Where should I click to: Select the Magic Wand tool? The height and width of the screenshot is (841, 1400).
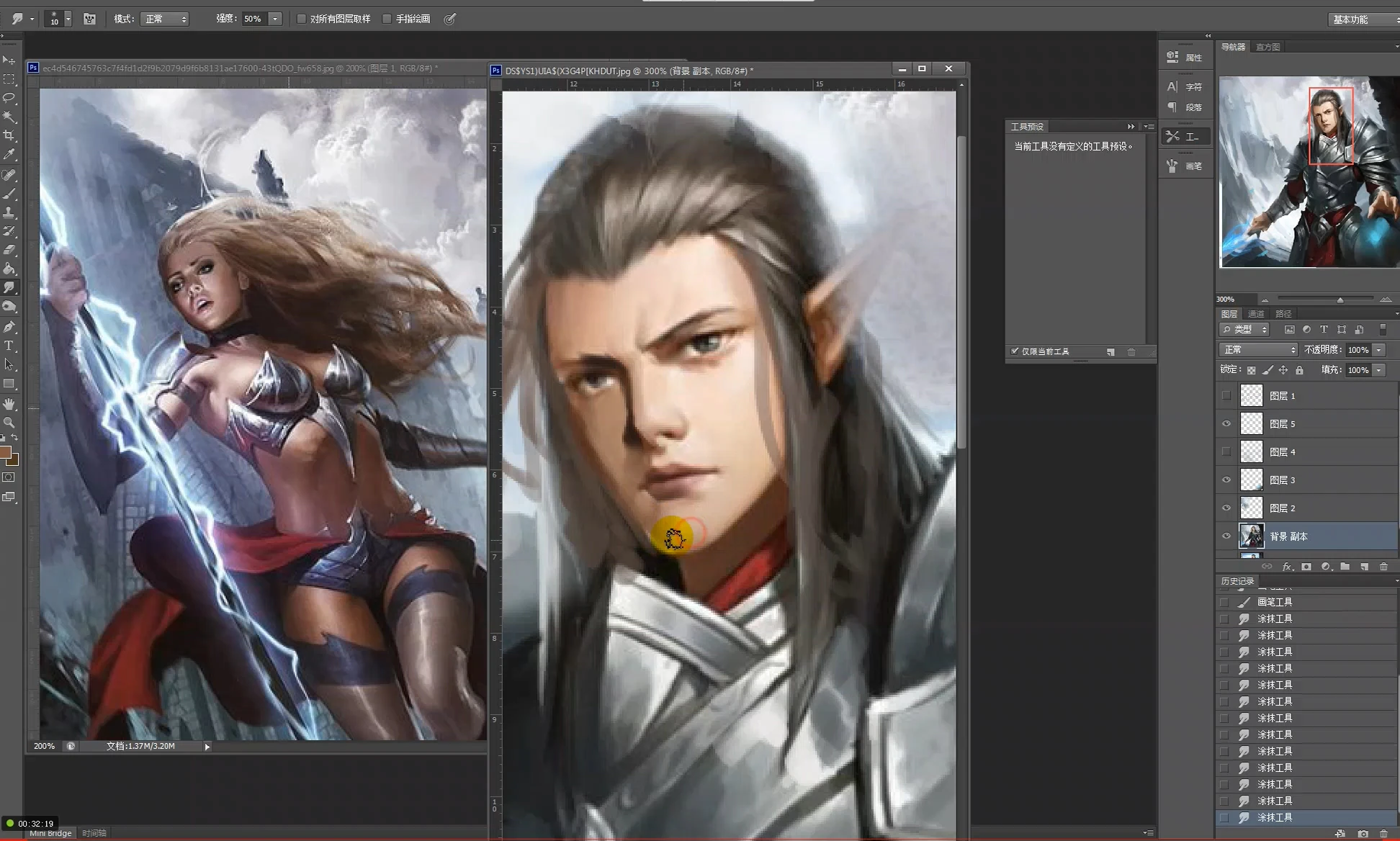click(9, 117)
